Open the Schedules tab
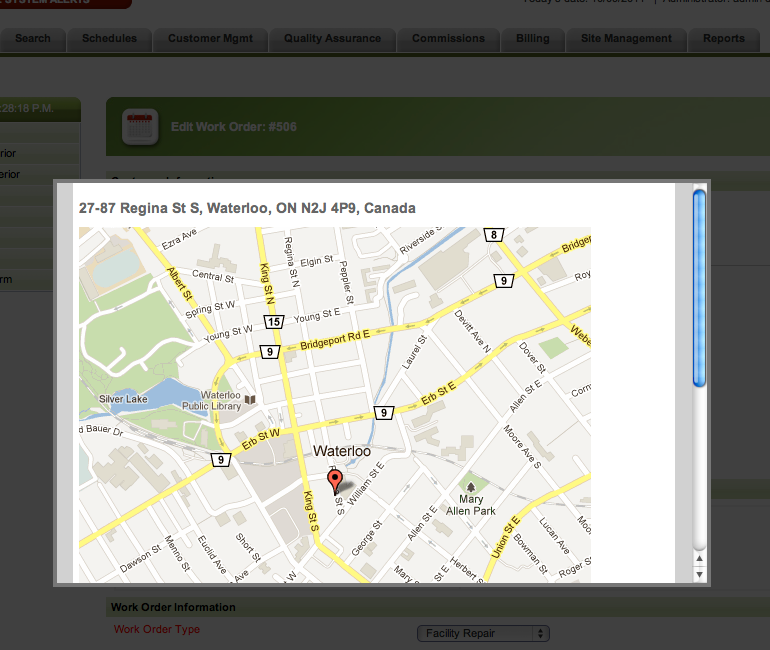The height and width of the screenshot is (650, 770). (x=110, y=39)
